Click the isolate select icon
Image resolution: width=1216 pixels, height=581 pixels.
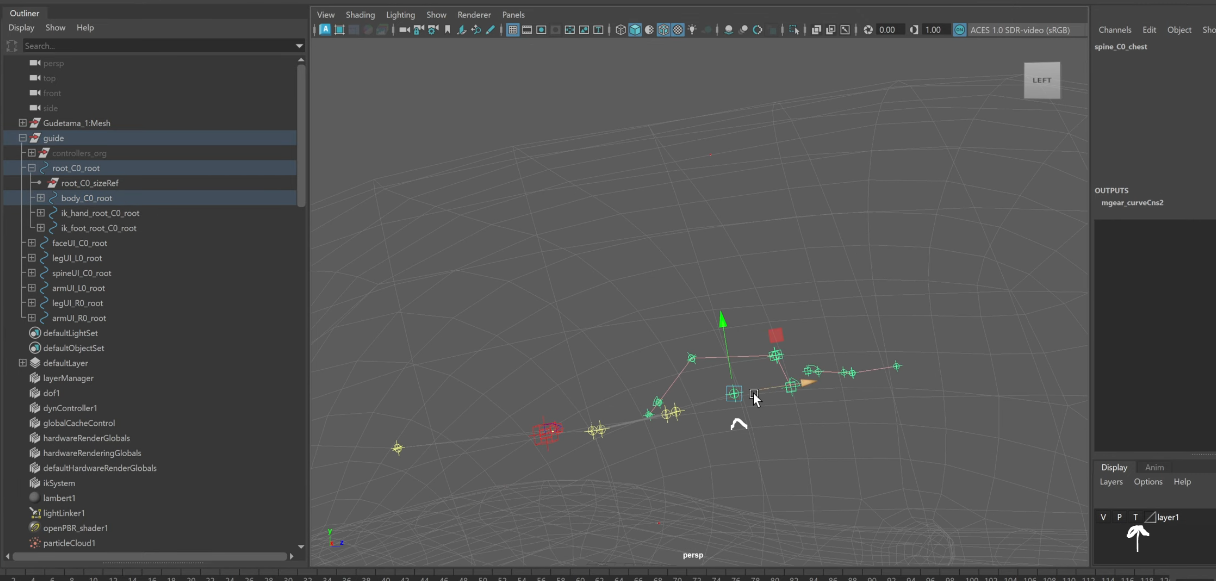click(792, 30)
